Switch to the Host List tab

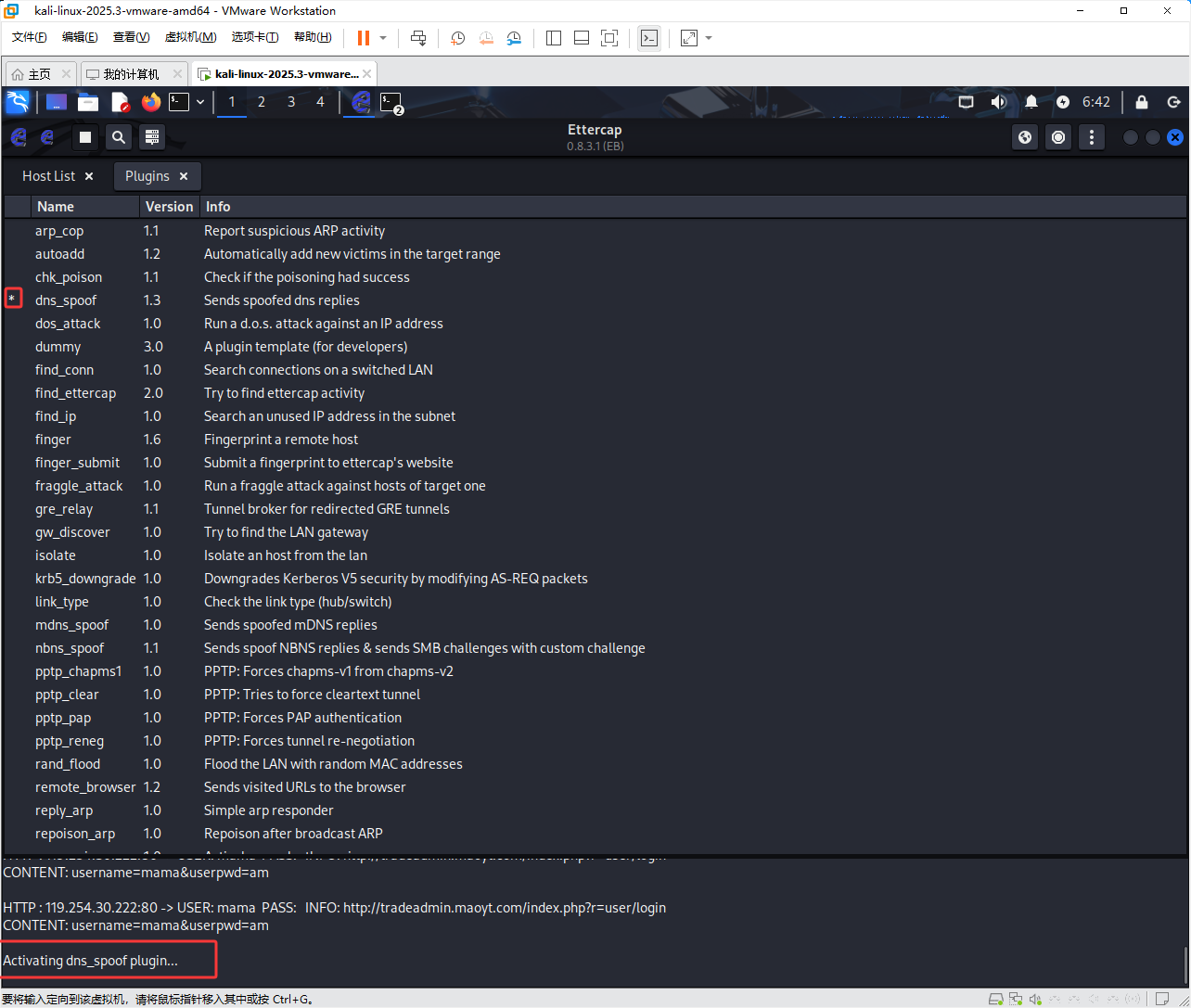[x=49, y=175]
